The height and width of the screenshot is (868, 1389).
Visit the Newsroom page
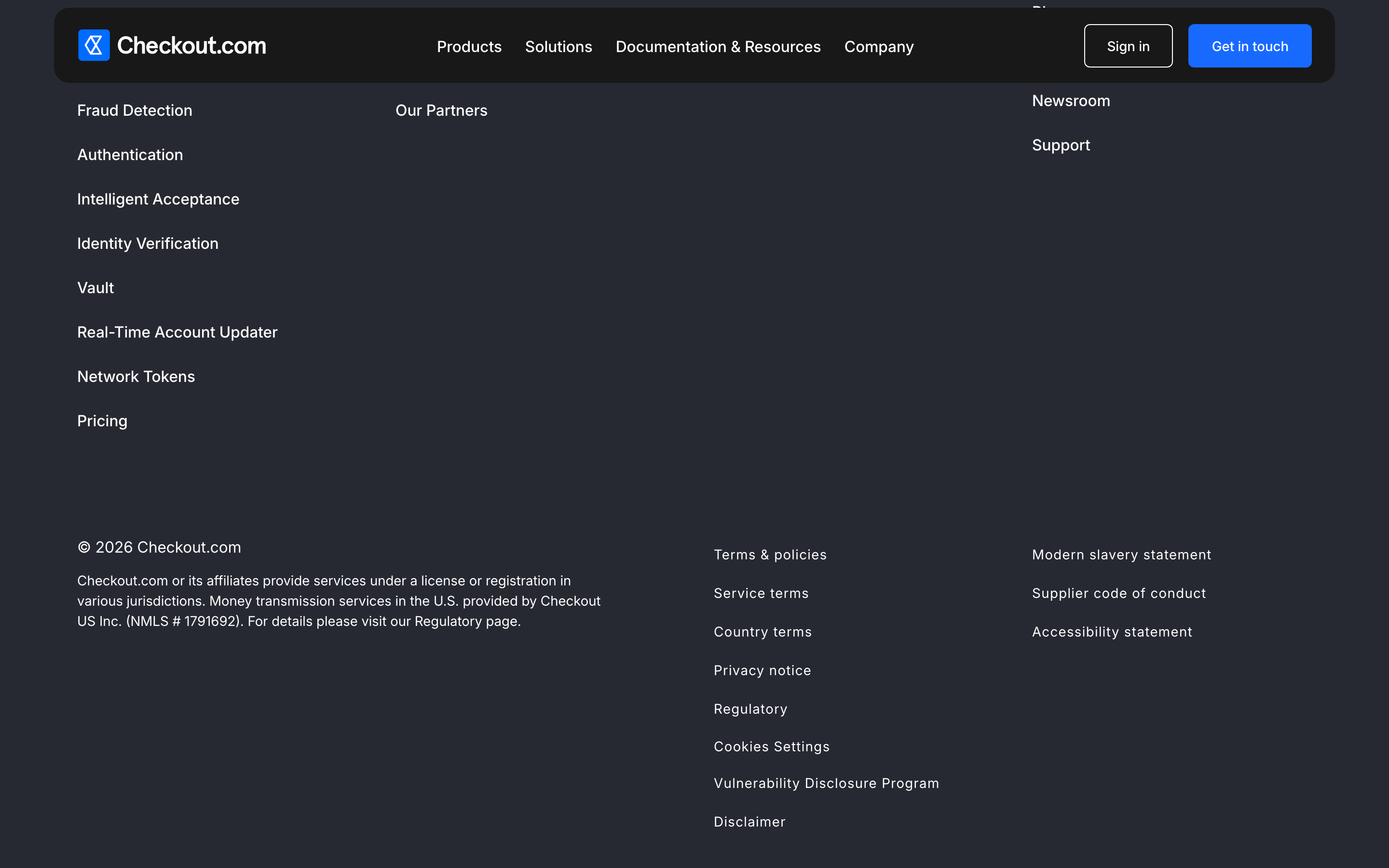pyautogui.click(x=1071, y=100)
